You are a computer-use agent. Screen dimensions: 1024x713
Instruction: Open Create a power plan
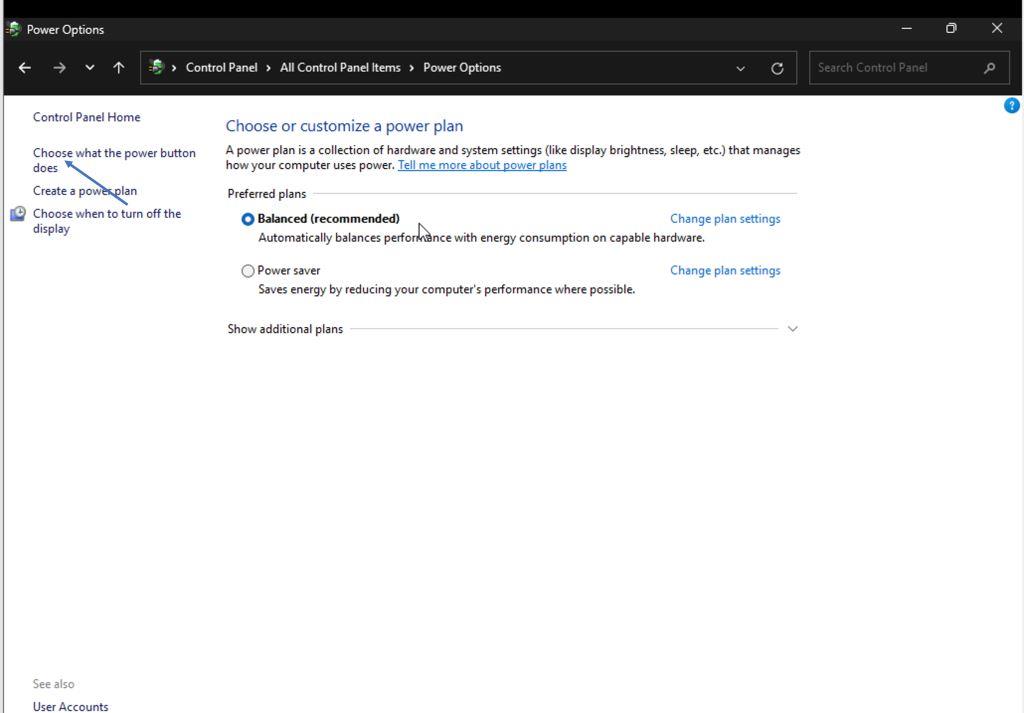pos(85,191)
